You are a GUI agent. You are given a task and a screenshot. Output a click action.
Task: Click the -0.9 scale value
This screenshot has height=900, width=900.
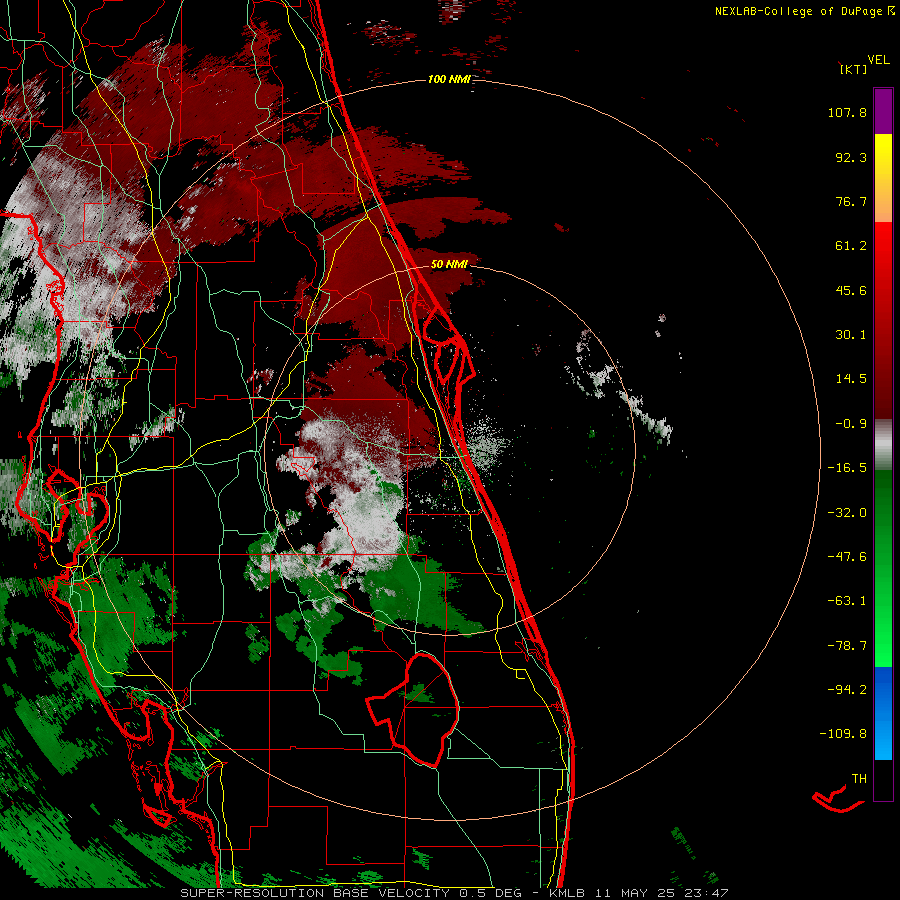click(x=851, y=424)
